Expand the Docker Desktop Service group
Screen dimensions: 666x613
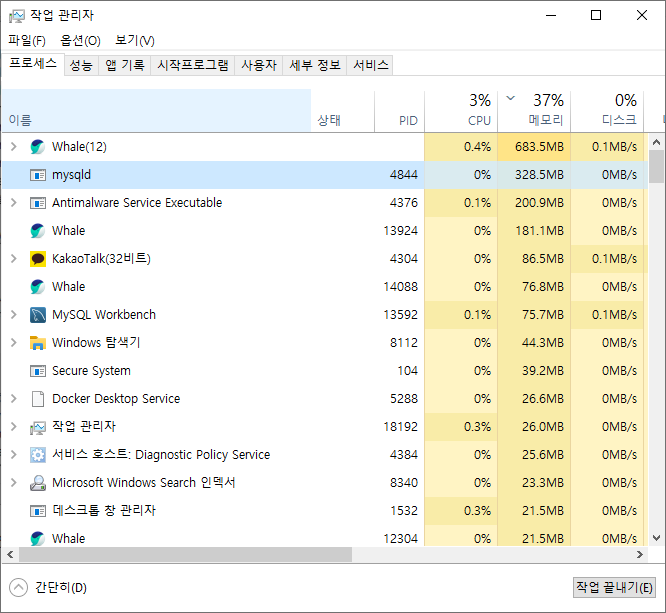pyautogui.click(x=14, y=398)
